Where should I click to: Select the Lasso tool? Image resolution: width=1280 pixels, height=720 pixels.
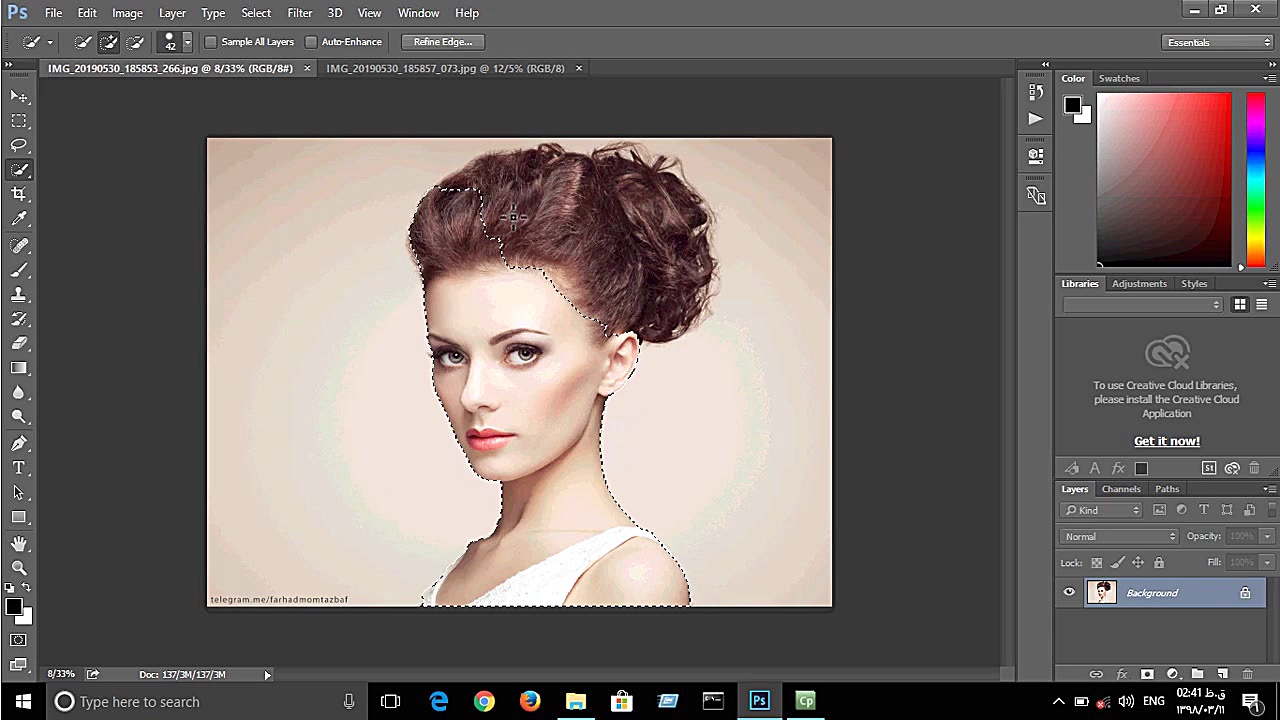pos(19,145)
